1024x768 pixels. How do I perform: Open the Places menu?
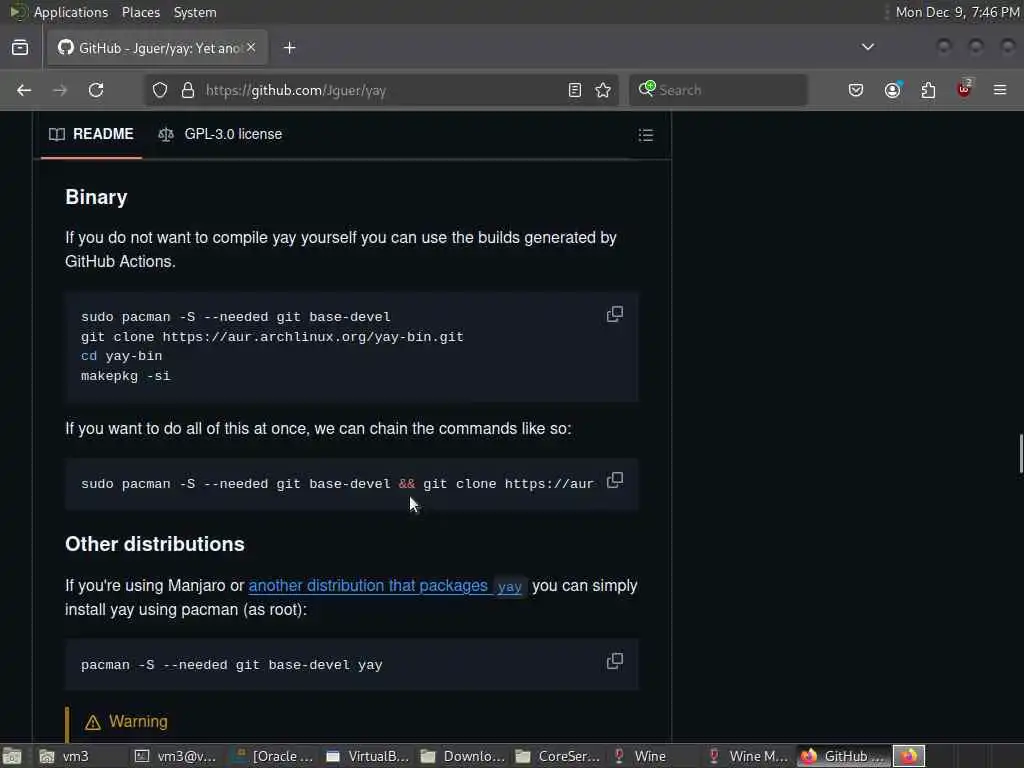click(140, 12)
